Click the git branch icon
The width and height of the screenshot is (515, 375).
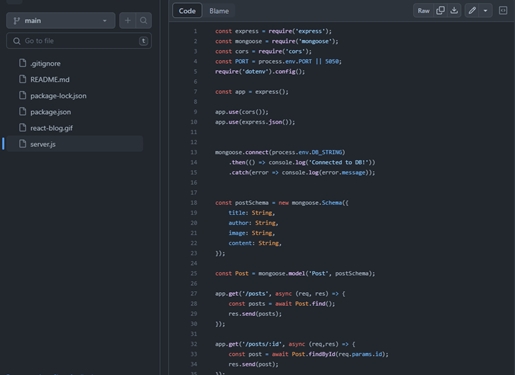tap(17, 21)
